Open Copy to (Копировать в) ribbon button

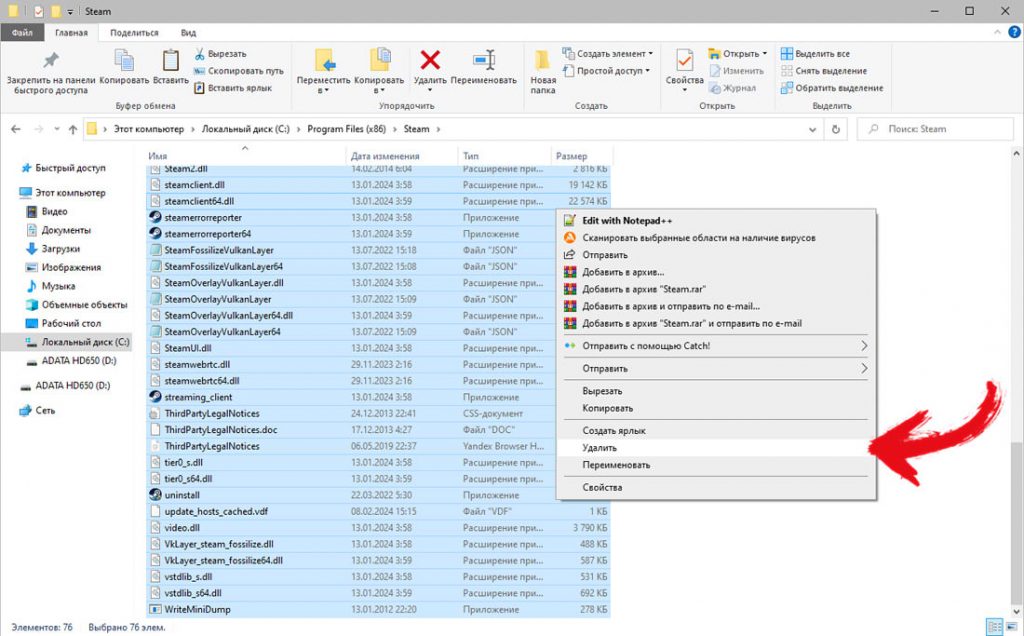(379, 71)
